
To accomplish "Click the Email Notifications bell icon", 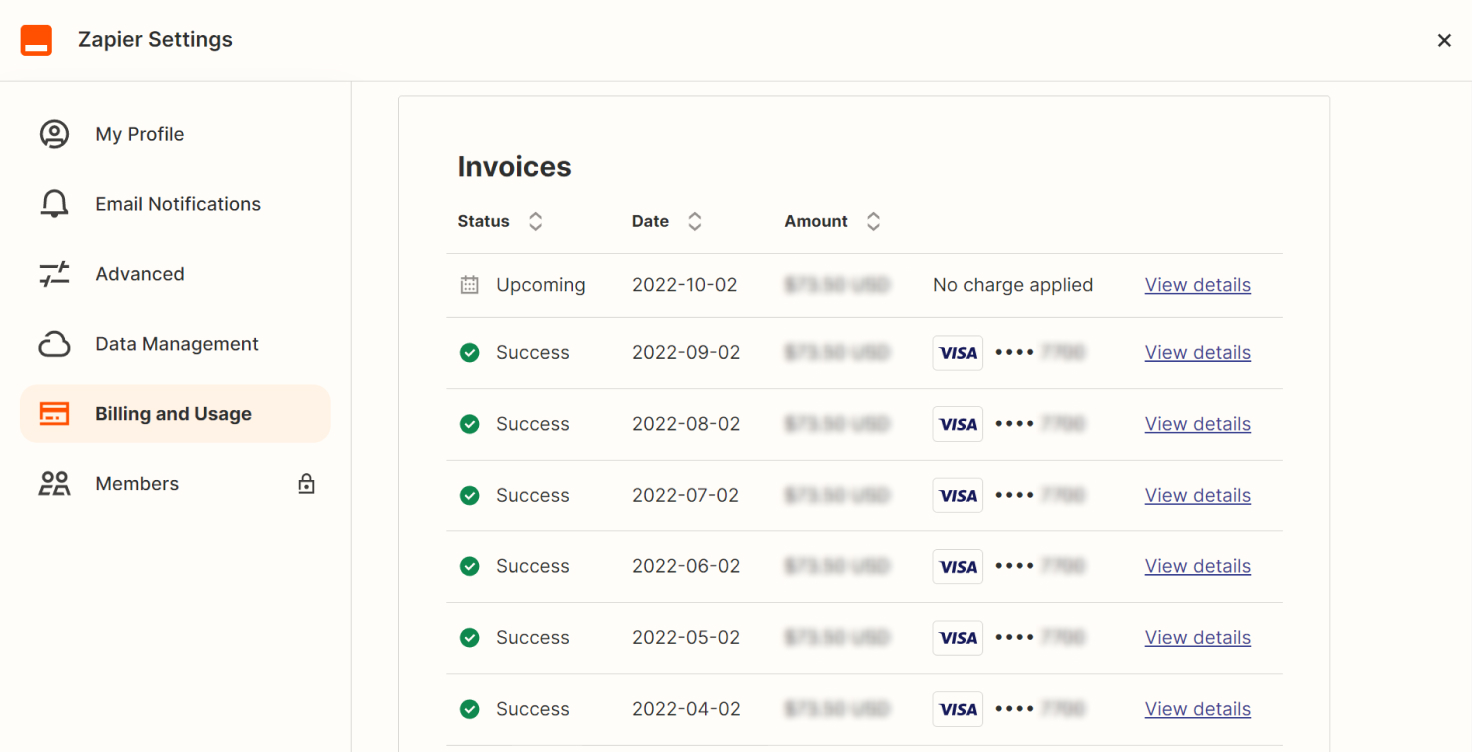I will [x=54, y=204].
